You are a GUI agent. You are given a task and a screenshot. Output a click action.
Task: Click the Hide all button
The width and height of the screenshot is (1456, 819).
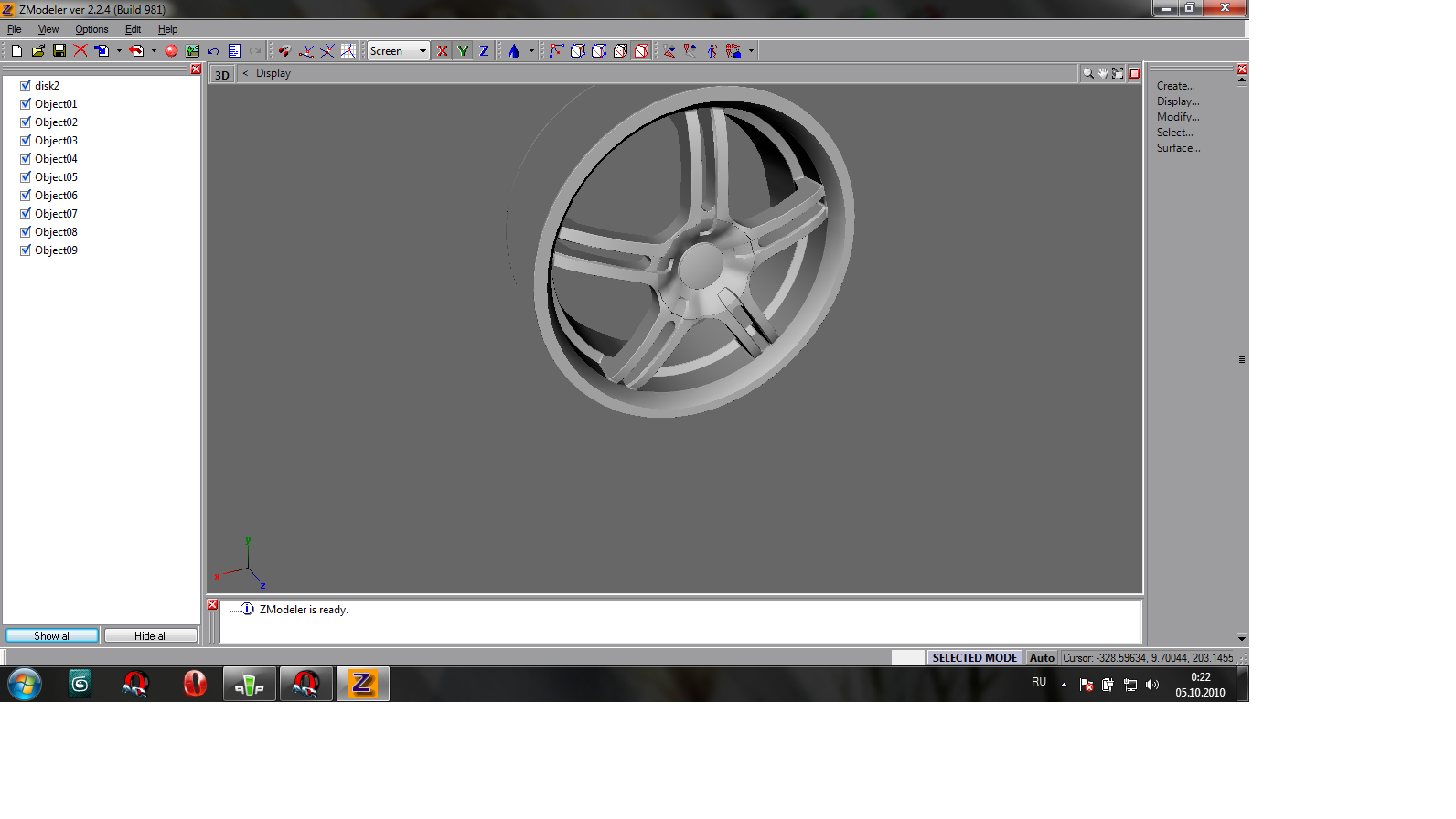pyautogui.click(x=151, y=635)
